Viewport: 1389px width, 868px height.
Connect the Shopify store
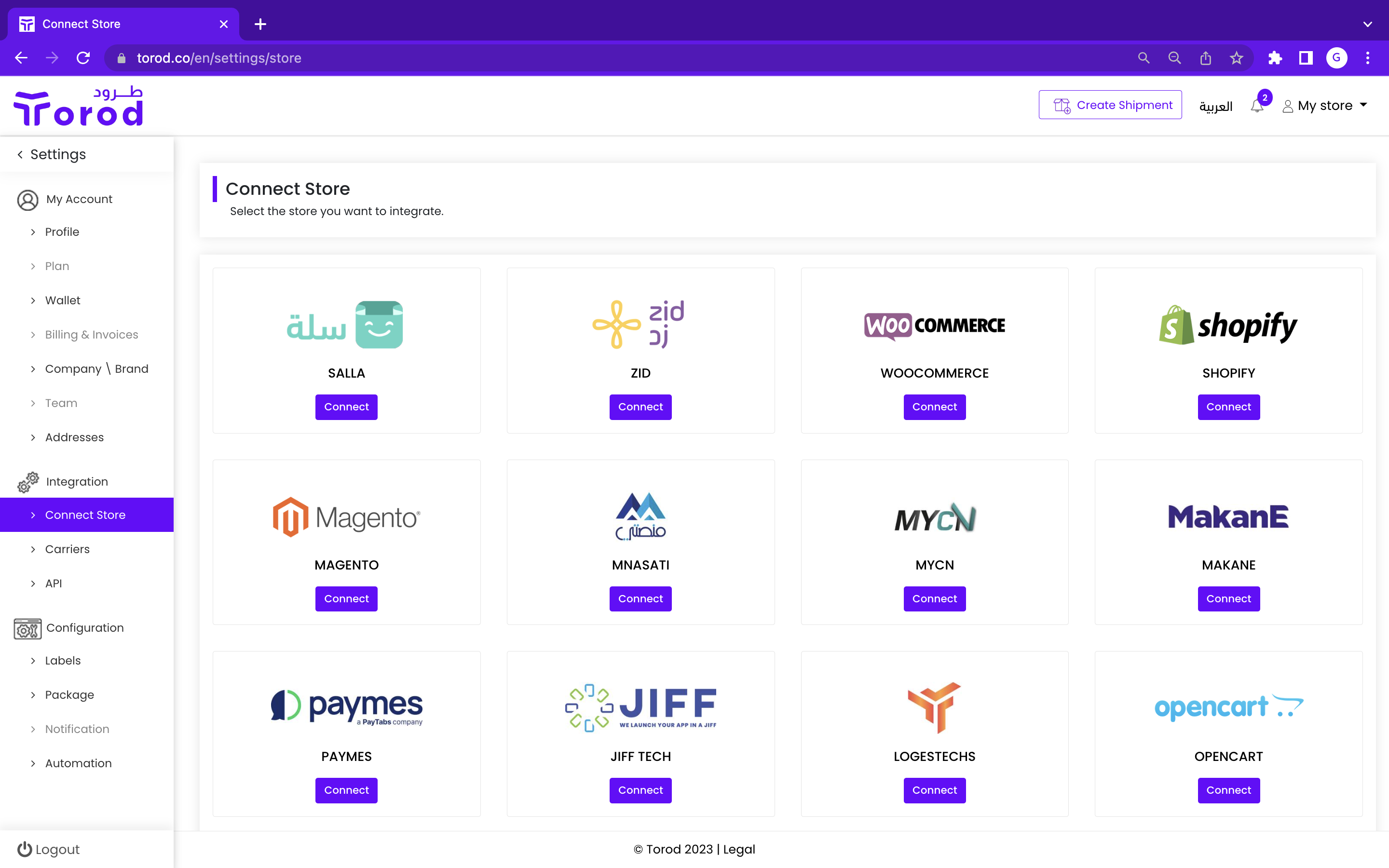click(1228, 407)
